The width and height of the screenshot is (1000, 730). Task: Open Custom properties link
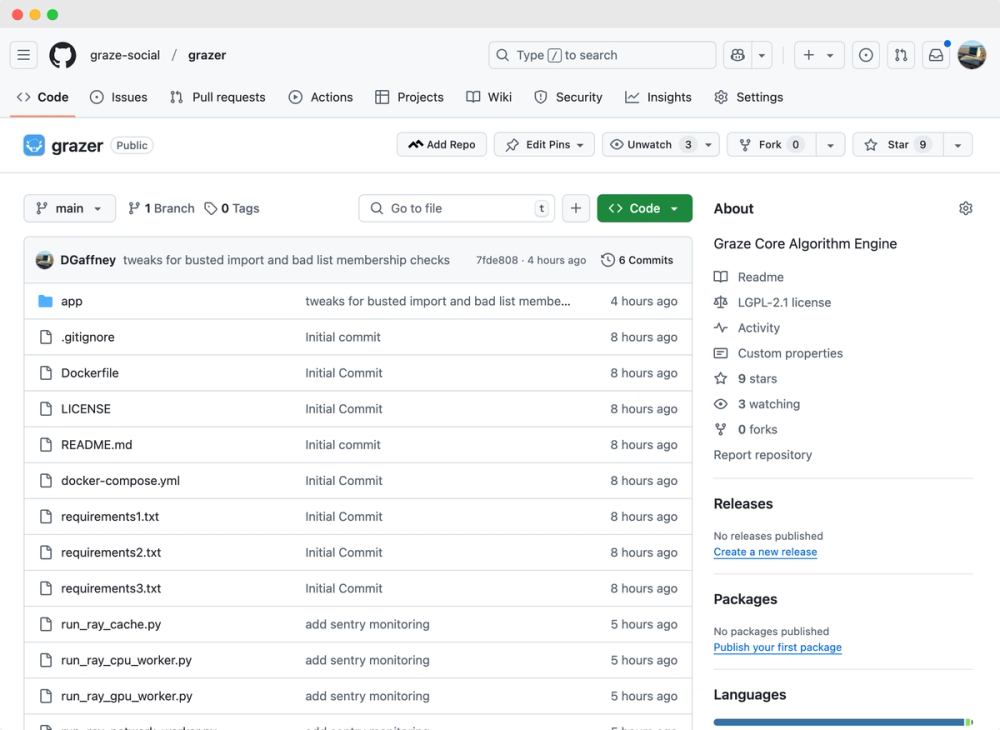click(778, 353)
